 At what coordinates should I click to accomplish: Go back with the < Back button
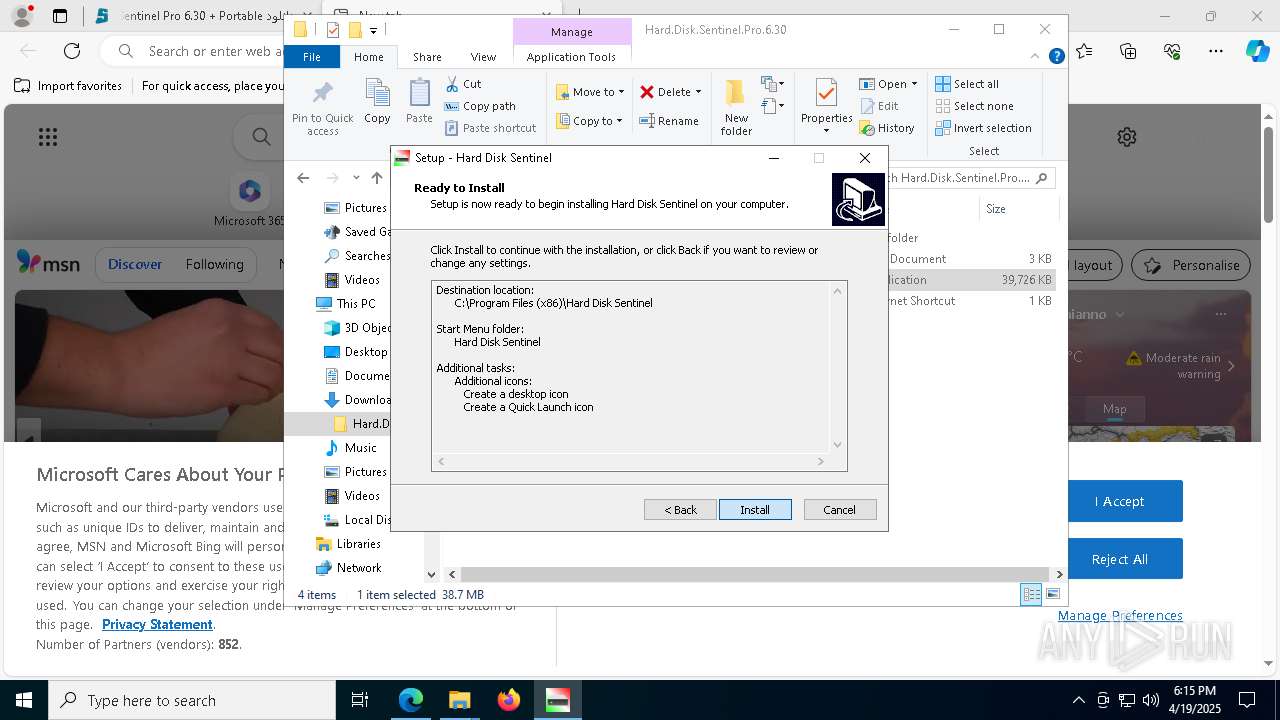(680, 510)
